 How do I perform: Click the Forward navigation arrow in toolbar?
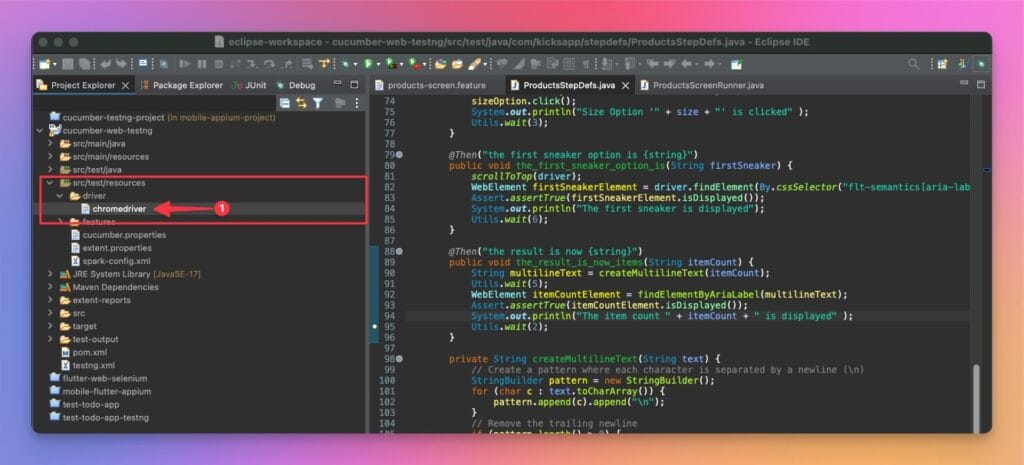709,64
